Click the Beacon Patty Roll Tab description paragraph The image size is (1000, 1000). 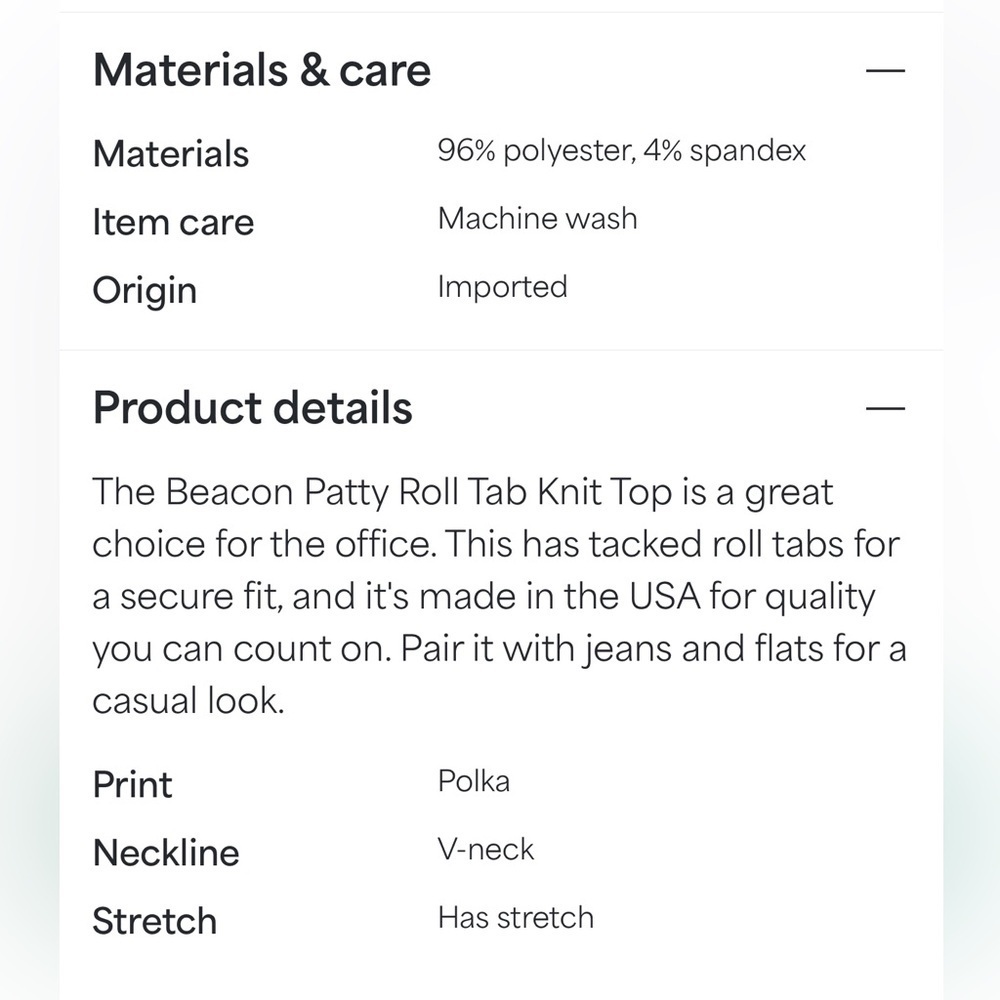[x=499, y=596]
